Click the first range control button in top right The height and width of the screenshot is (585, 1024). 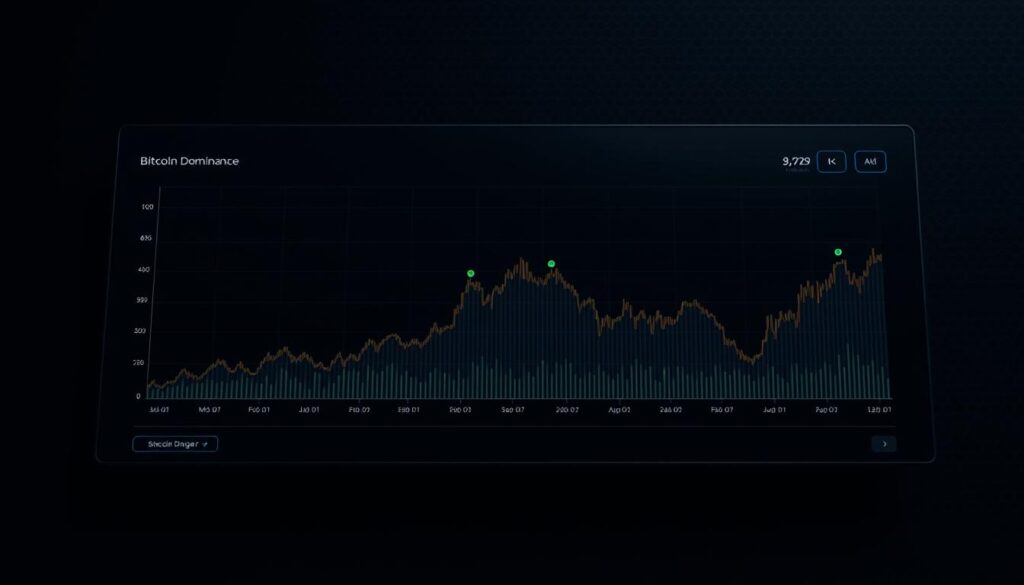click(x=831, y=161)
